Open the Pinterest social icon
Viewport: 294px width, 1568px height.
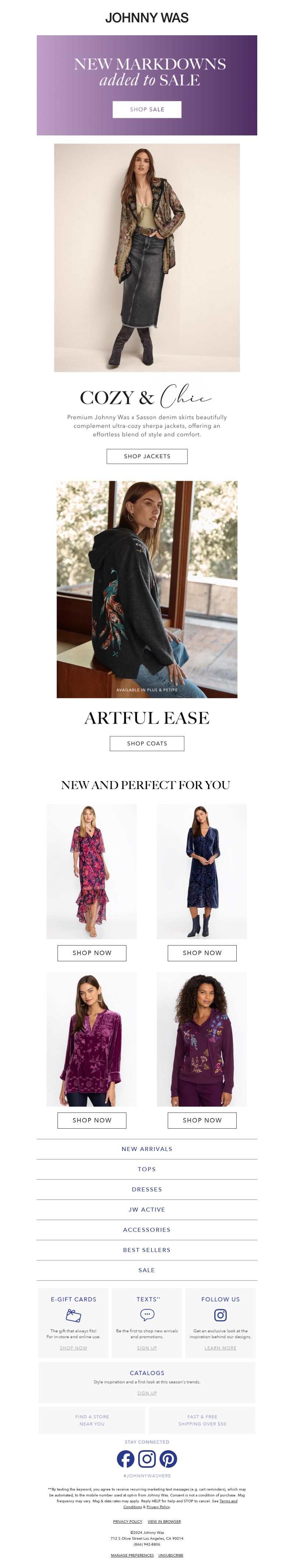point(168,1458)
